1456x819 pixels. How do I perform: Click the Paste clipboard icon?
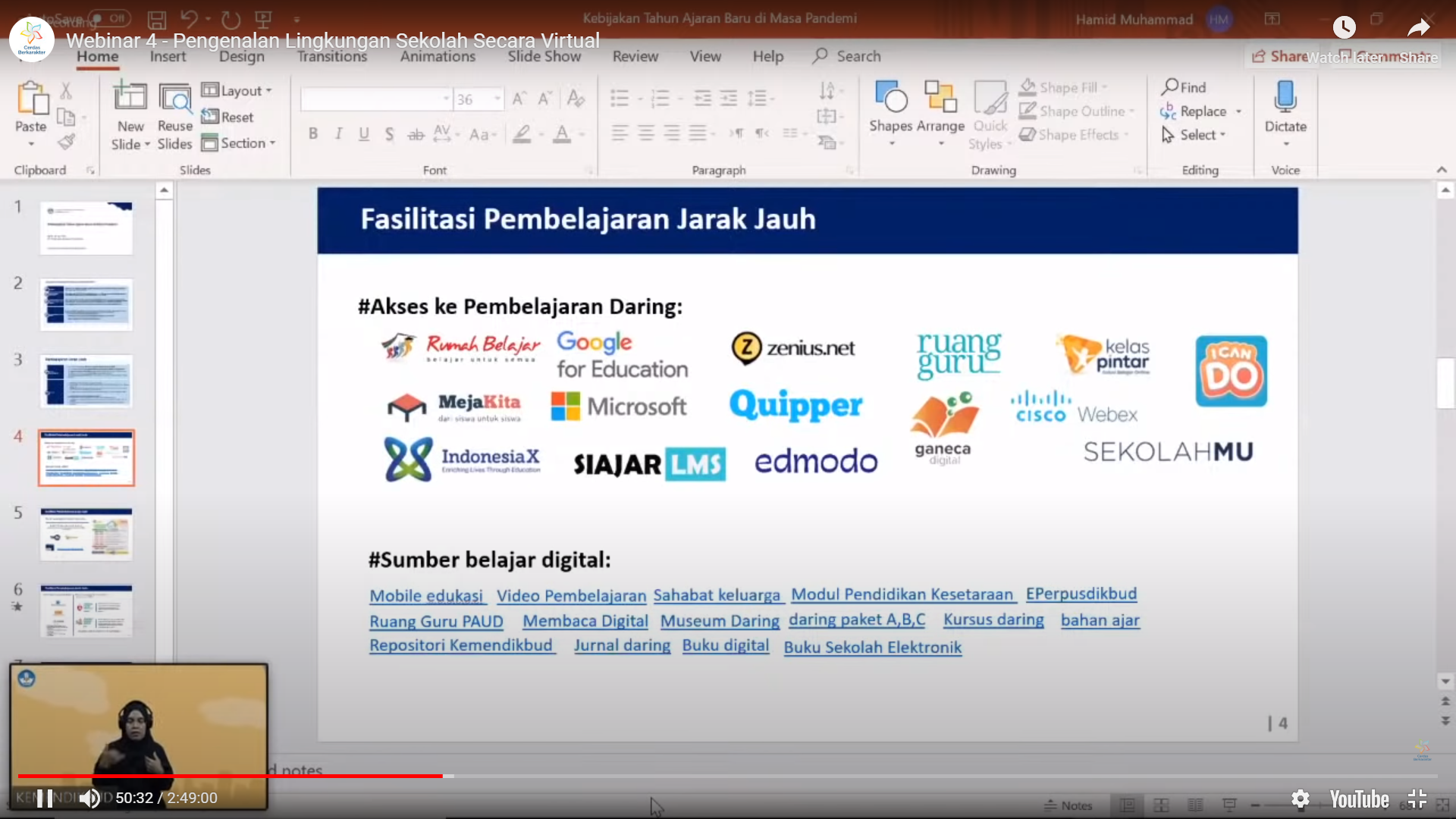[31, 99]
